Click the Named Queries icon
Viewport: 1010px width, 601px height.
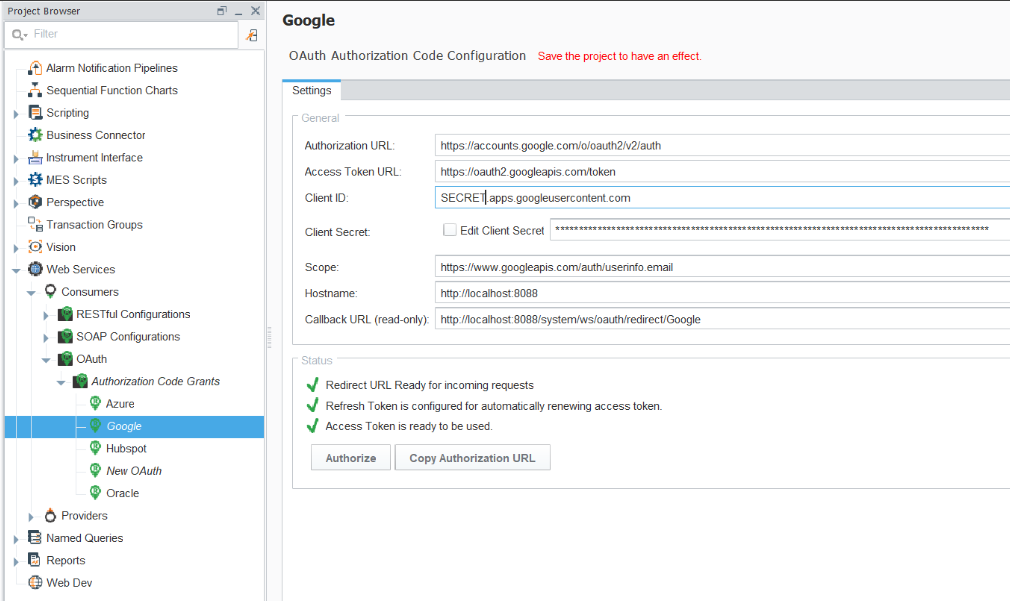coord(35,538)
